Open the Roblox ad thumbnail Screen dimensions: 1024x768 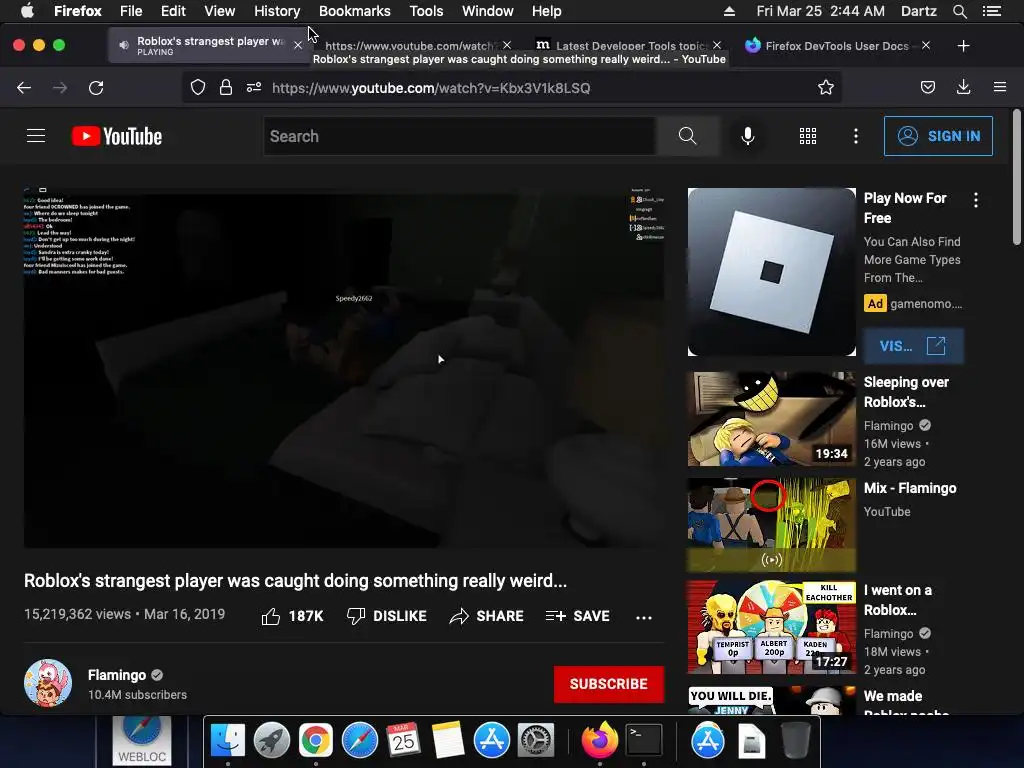771,272
